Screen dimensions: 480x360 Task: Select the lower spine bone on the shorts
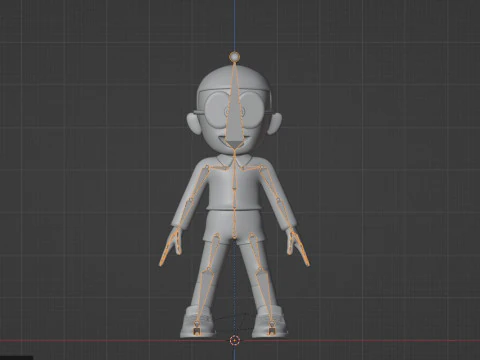(x=235, y=224)
